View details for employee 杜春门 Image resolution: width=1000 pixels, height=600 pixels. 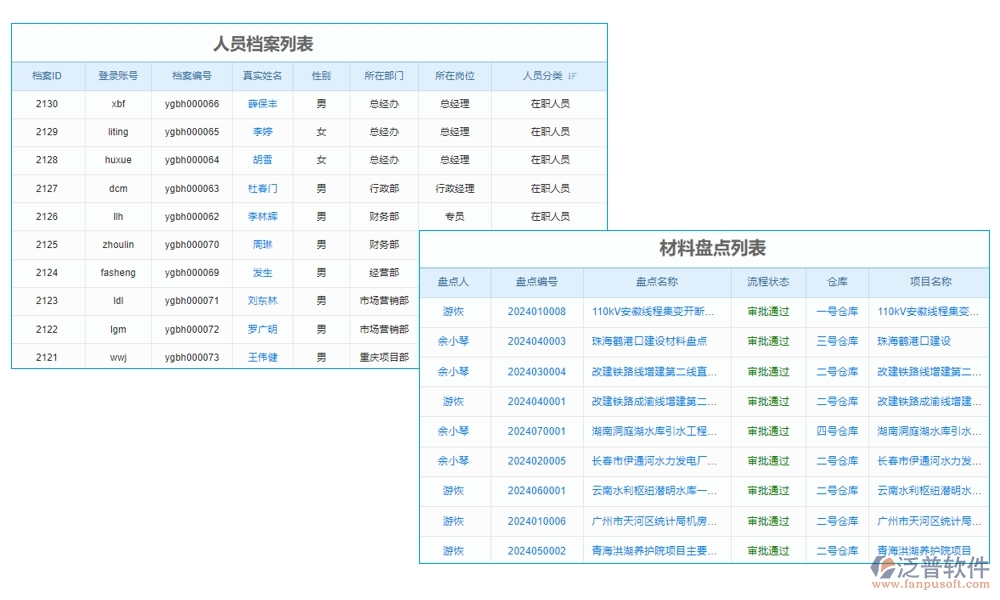261,187
